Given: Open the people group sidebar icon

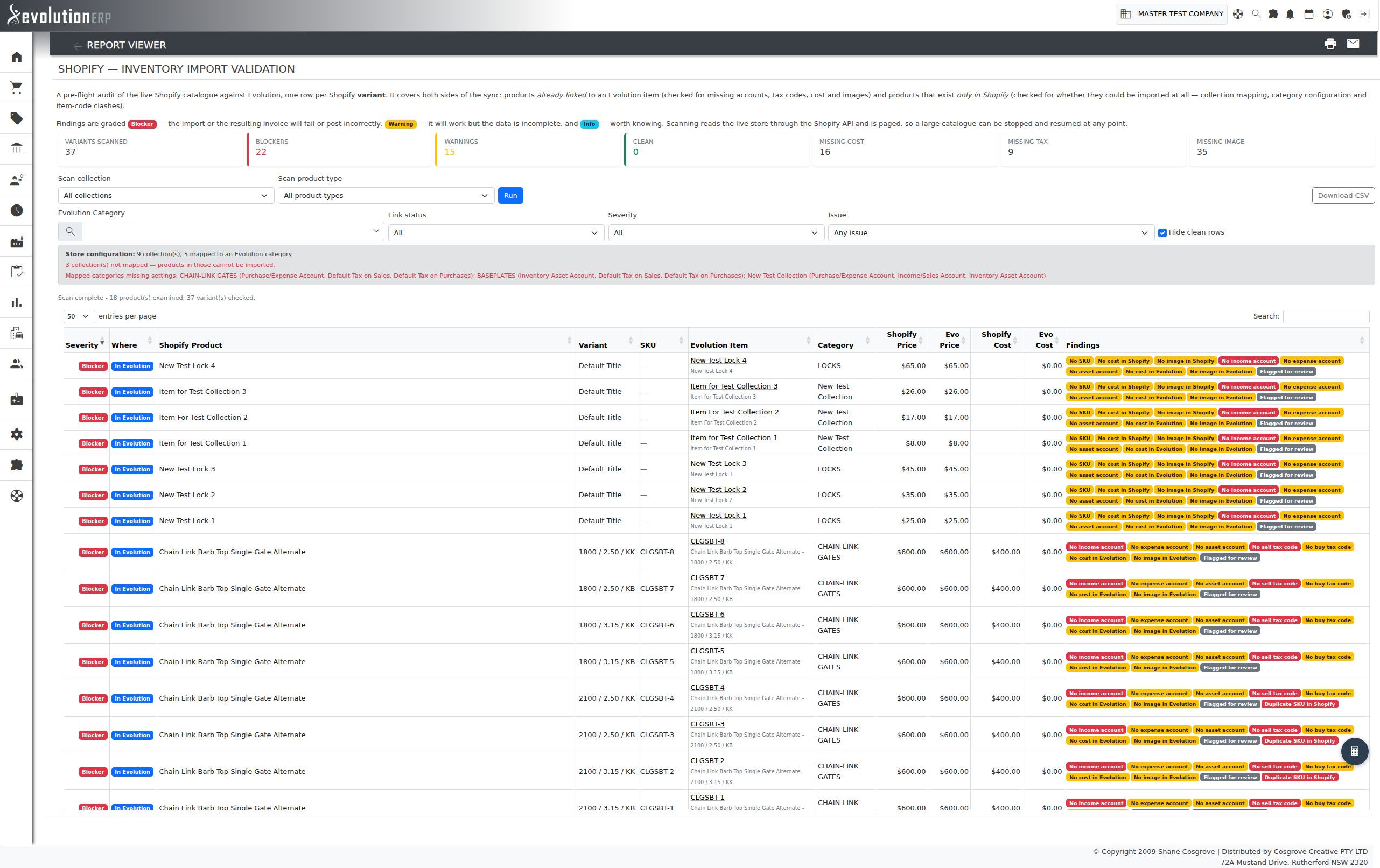Looking at the screenshot, I should point(17,364).
